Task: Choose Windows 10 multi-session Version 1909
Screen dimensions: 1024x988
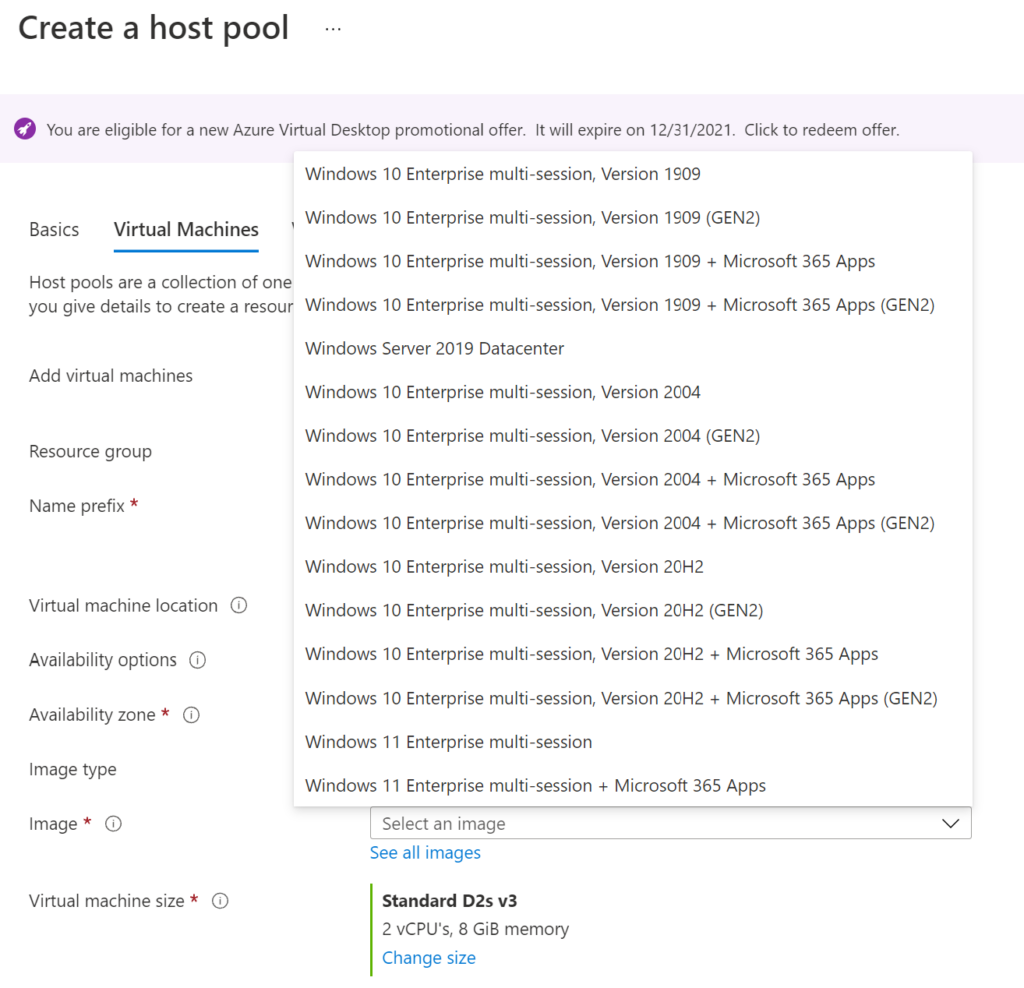Action: [633, 174]
